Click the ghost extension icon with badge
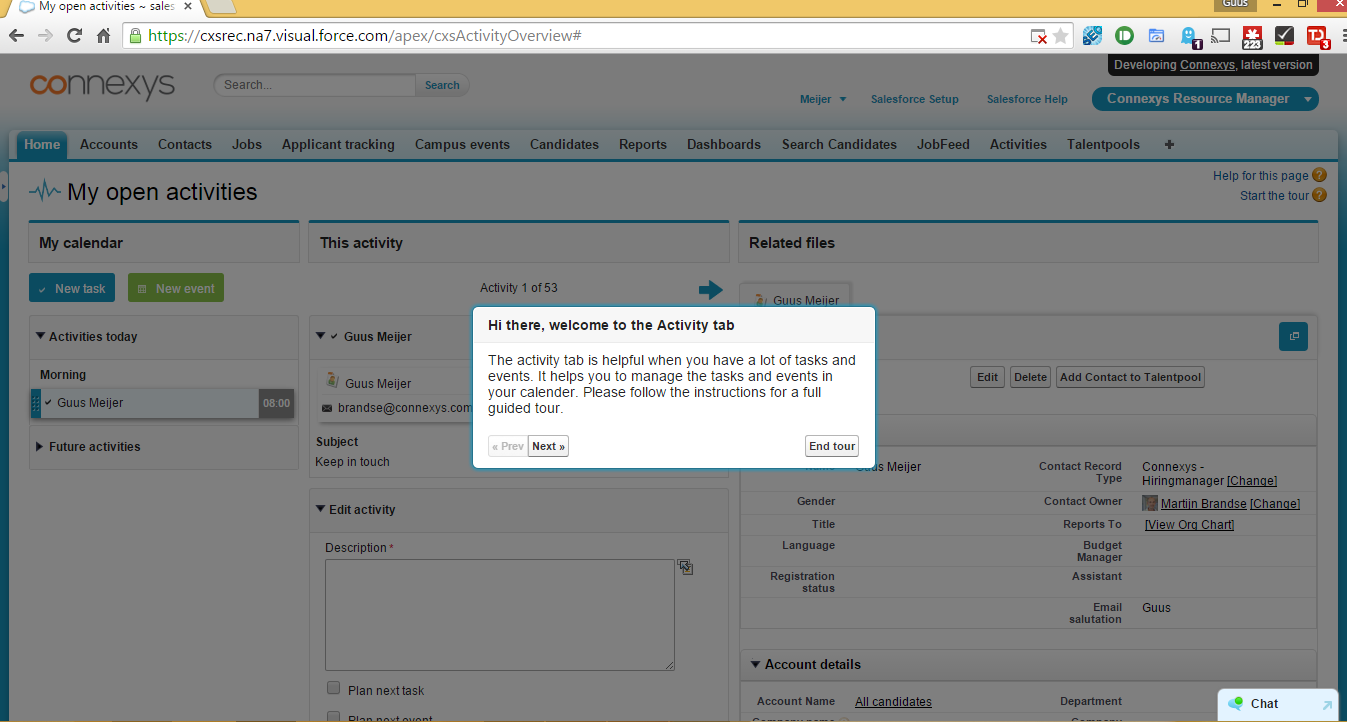This screenshot has width=1347, height=722. pos(1189,37)
